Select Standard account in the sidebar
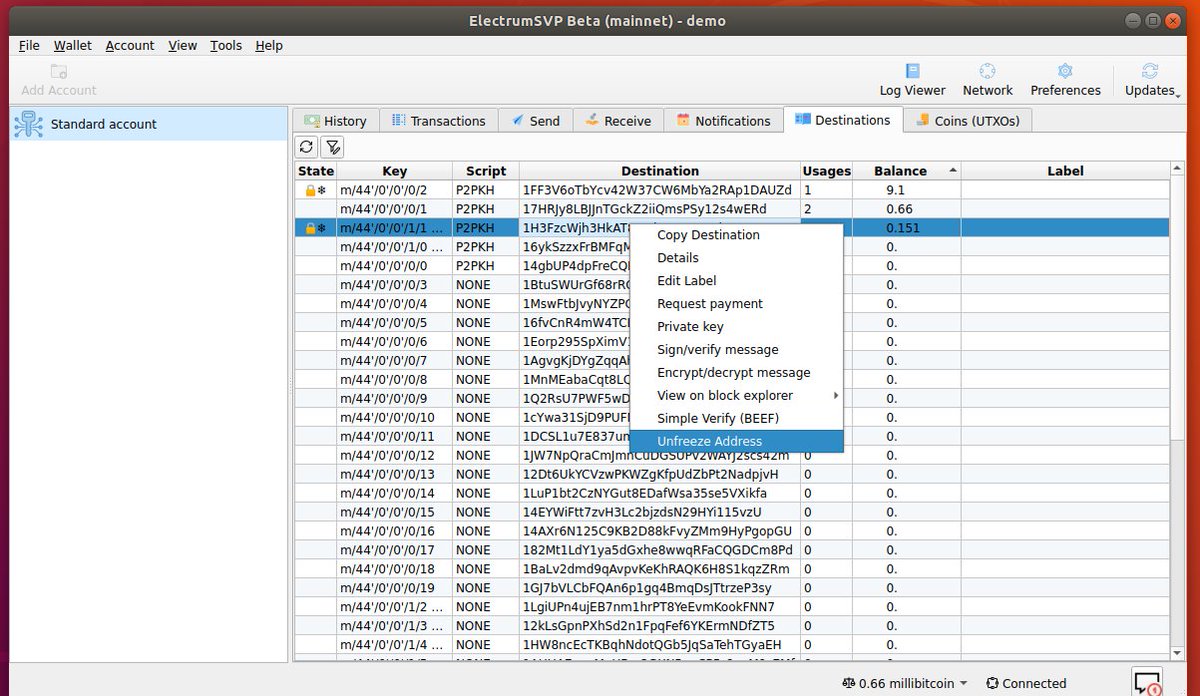1200x696 pixels. click(148, 124)
